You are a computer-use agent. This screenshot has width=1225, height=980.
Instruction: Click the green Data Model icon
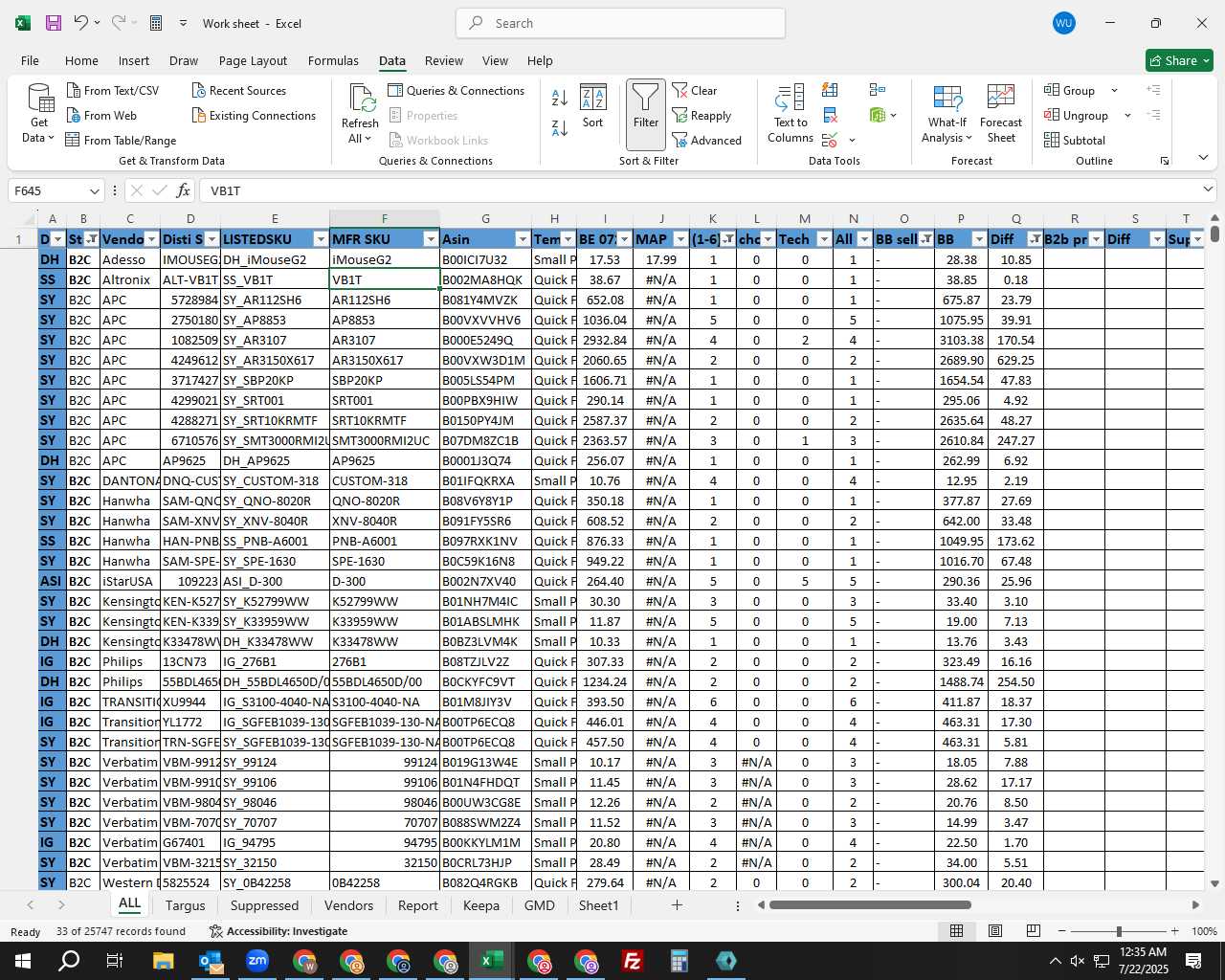[878, 115]
